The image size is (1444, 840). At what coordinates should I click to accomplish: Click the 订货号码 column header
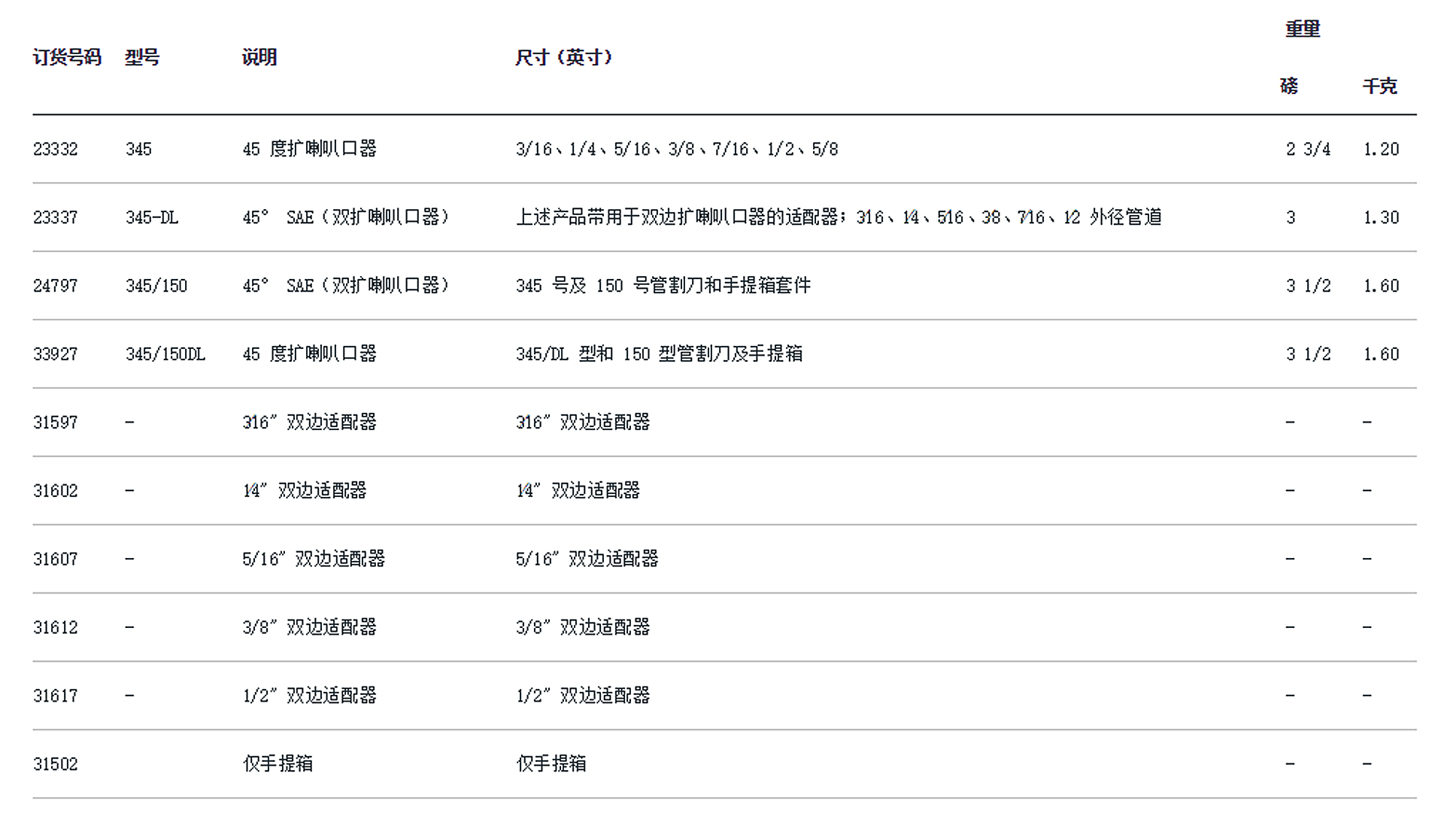click(x=67, y=58)
